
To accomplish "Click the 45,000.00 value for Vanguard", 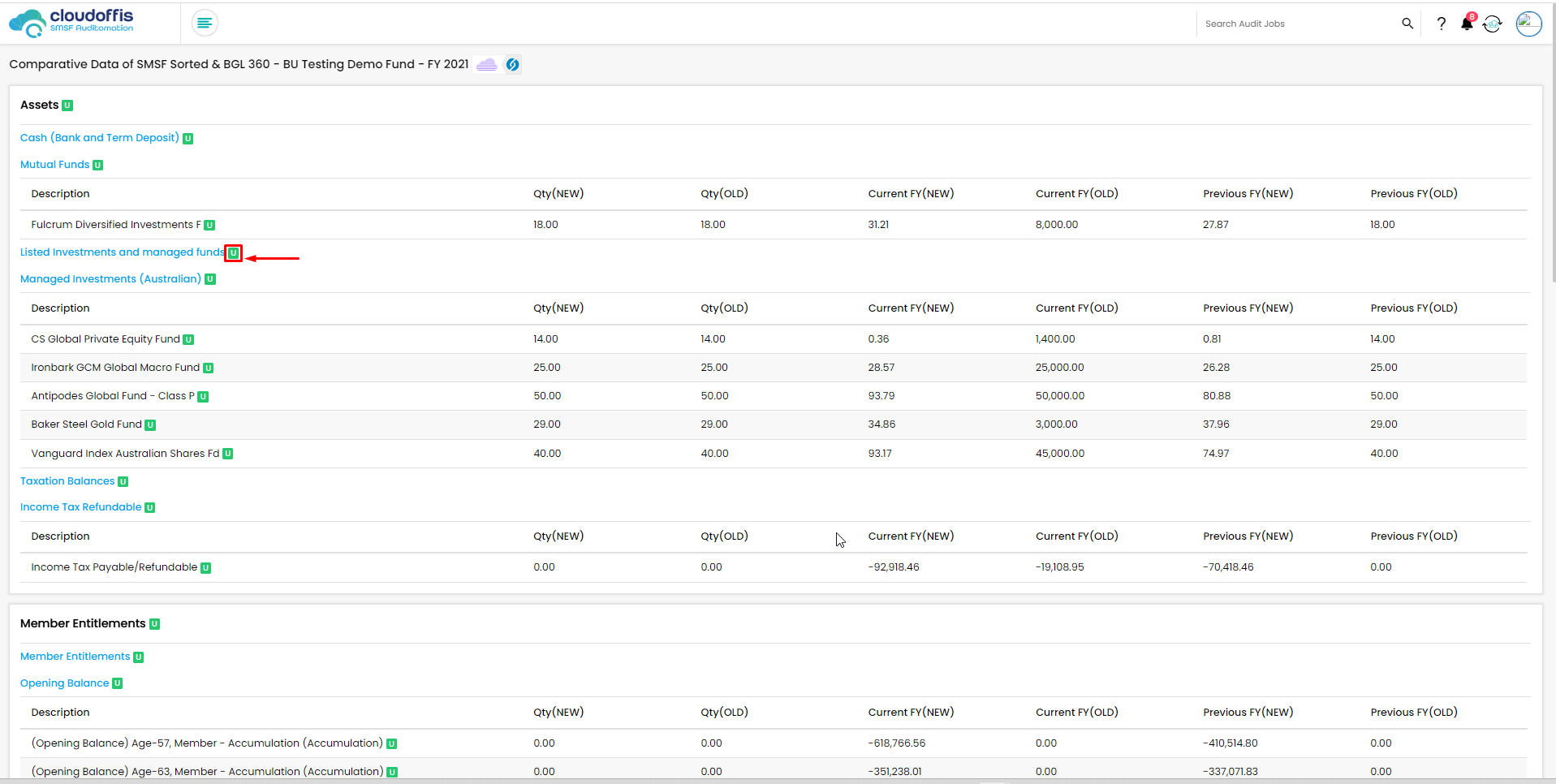I will click(1060, 454).
